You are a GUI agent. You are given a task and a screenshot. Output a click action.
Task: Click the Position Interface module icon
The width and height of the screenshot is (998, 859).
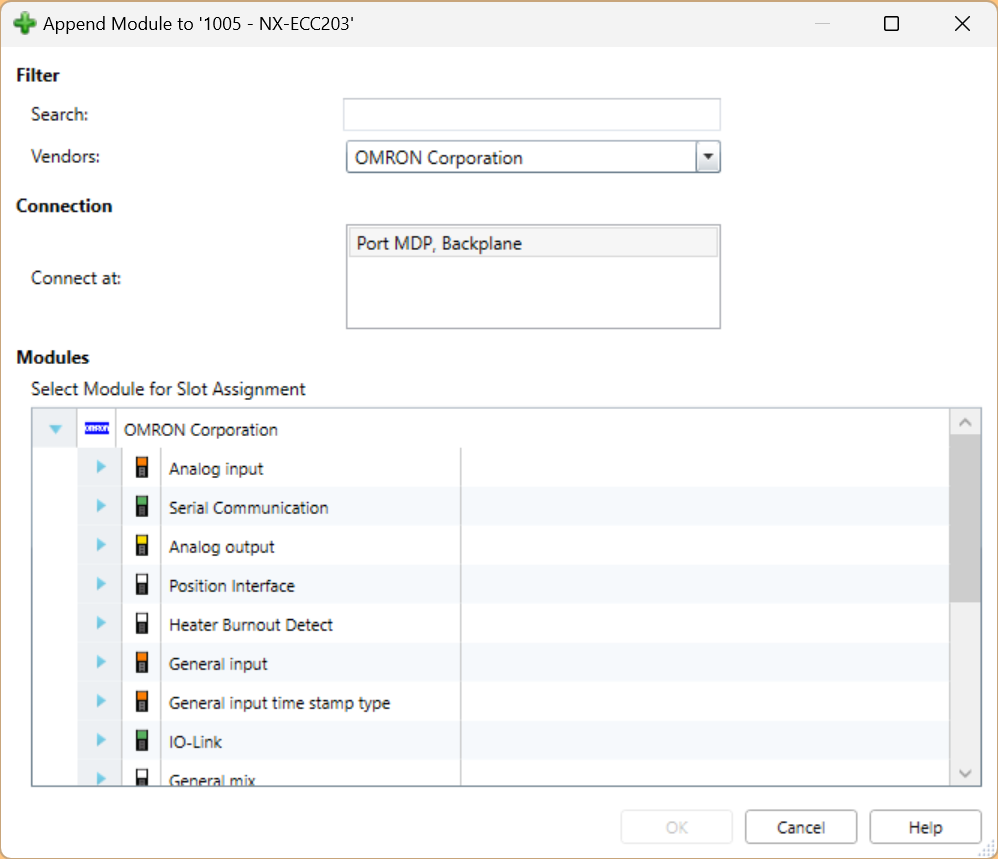pos(142,585)
